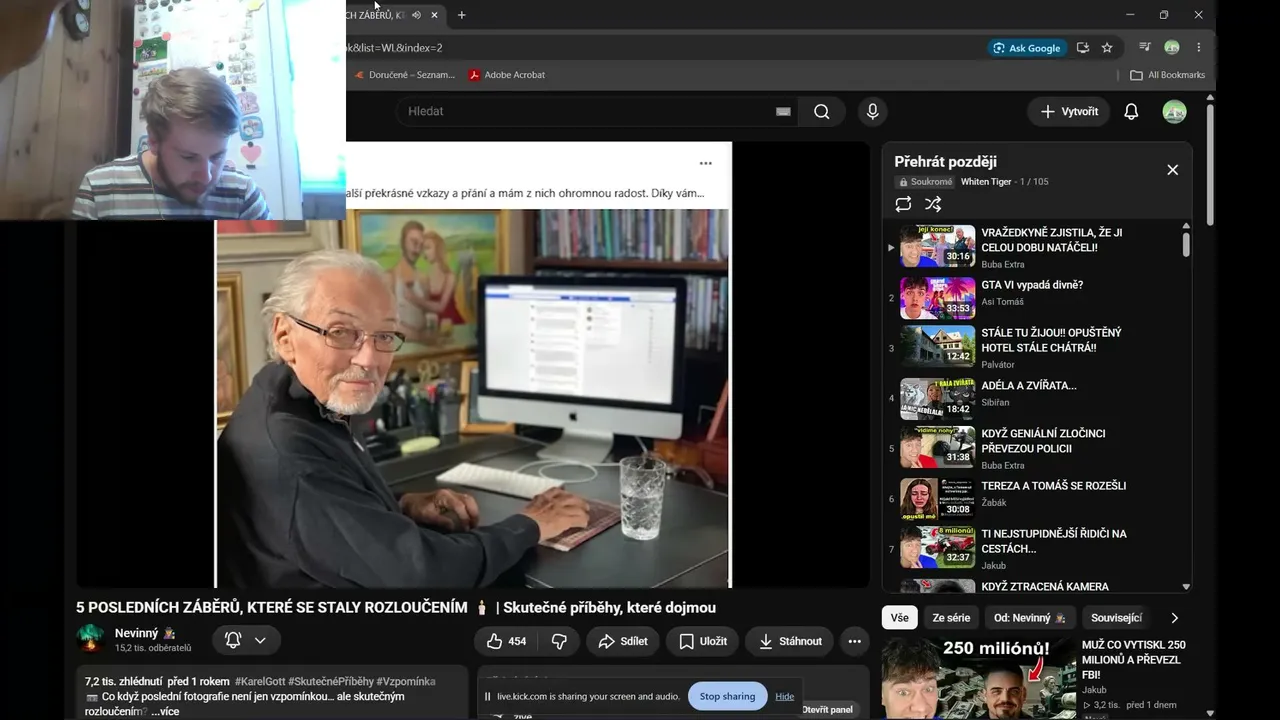Click the Whiten Tiger playlist owner name
1280x720 pixels.
click(986, 182)
